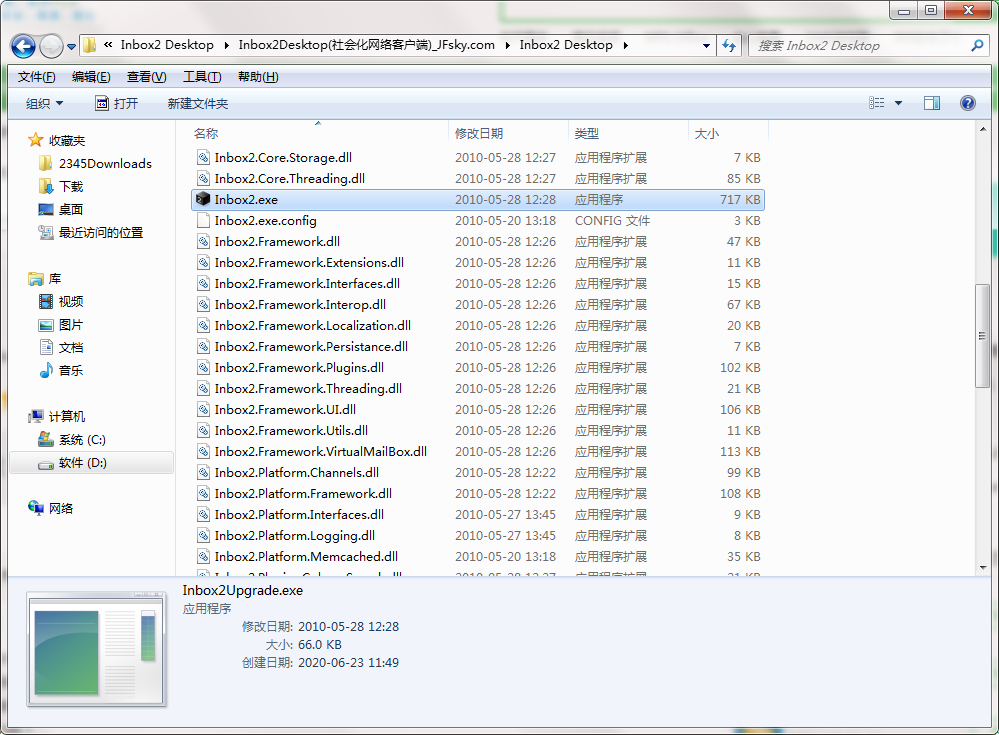Select Inbox2.Core.Threading.dll file icon

pyautogui.click(x=203, y=178)
